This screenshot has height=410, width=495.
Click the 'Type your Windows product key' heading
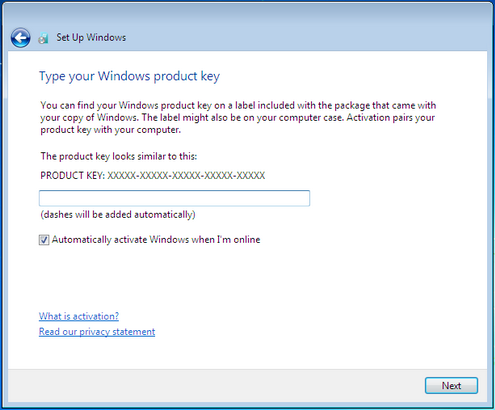[129, 76]
